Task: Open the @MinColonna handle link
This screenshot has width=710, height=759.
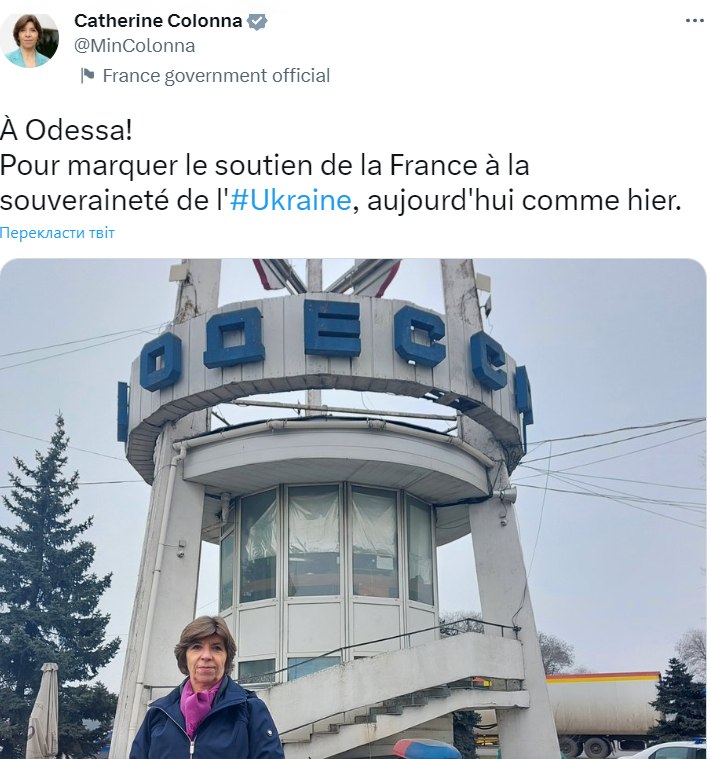Action: click(x=135, y=46)
